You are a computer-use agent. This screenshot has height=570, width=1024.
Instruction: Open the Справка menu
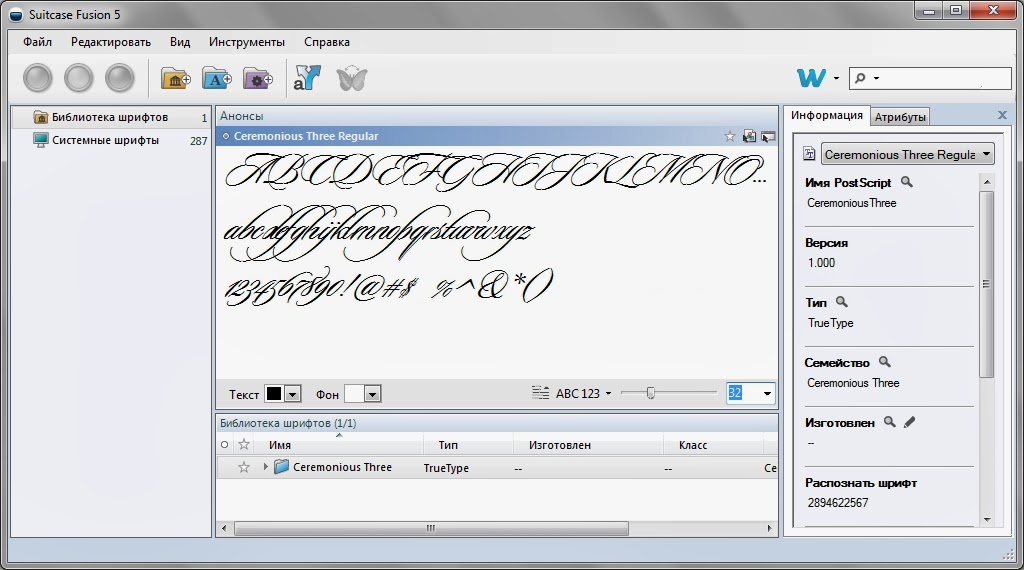[327, 42]
